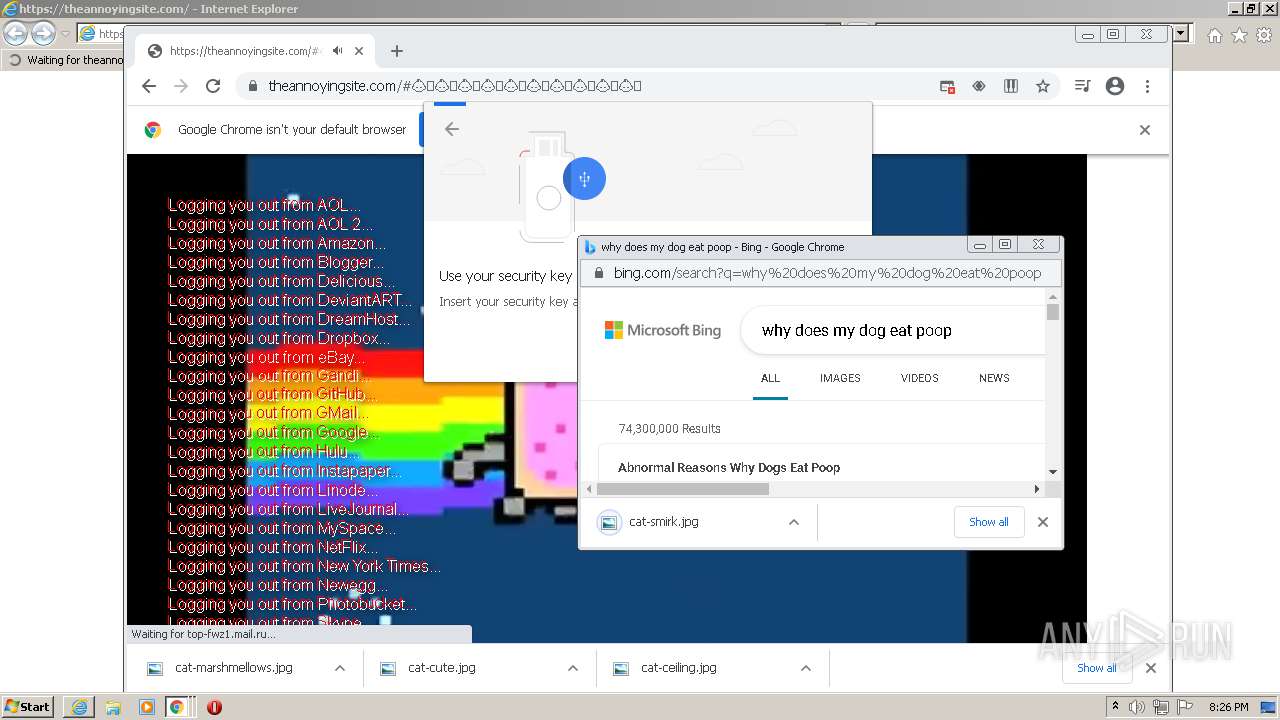Image resolution: width=1280 pixels, height=720 pixels.
Task: Click the 8:26 PM system clock
Action: (1229, 707)
